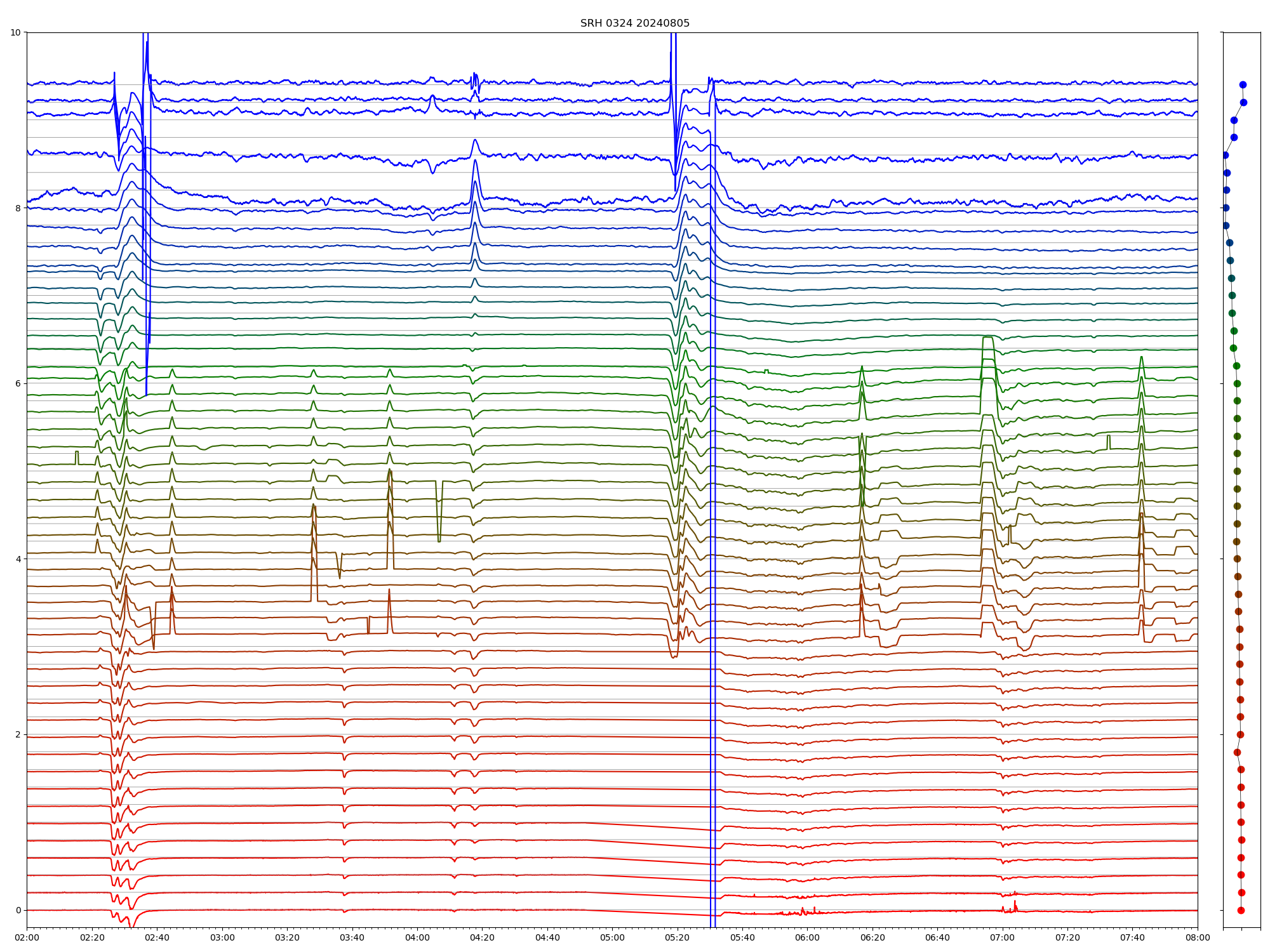Click the 03:40 tick label
This screenshot has height=952, width=1270.
click(x=352, y=937)
